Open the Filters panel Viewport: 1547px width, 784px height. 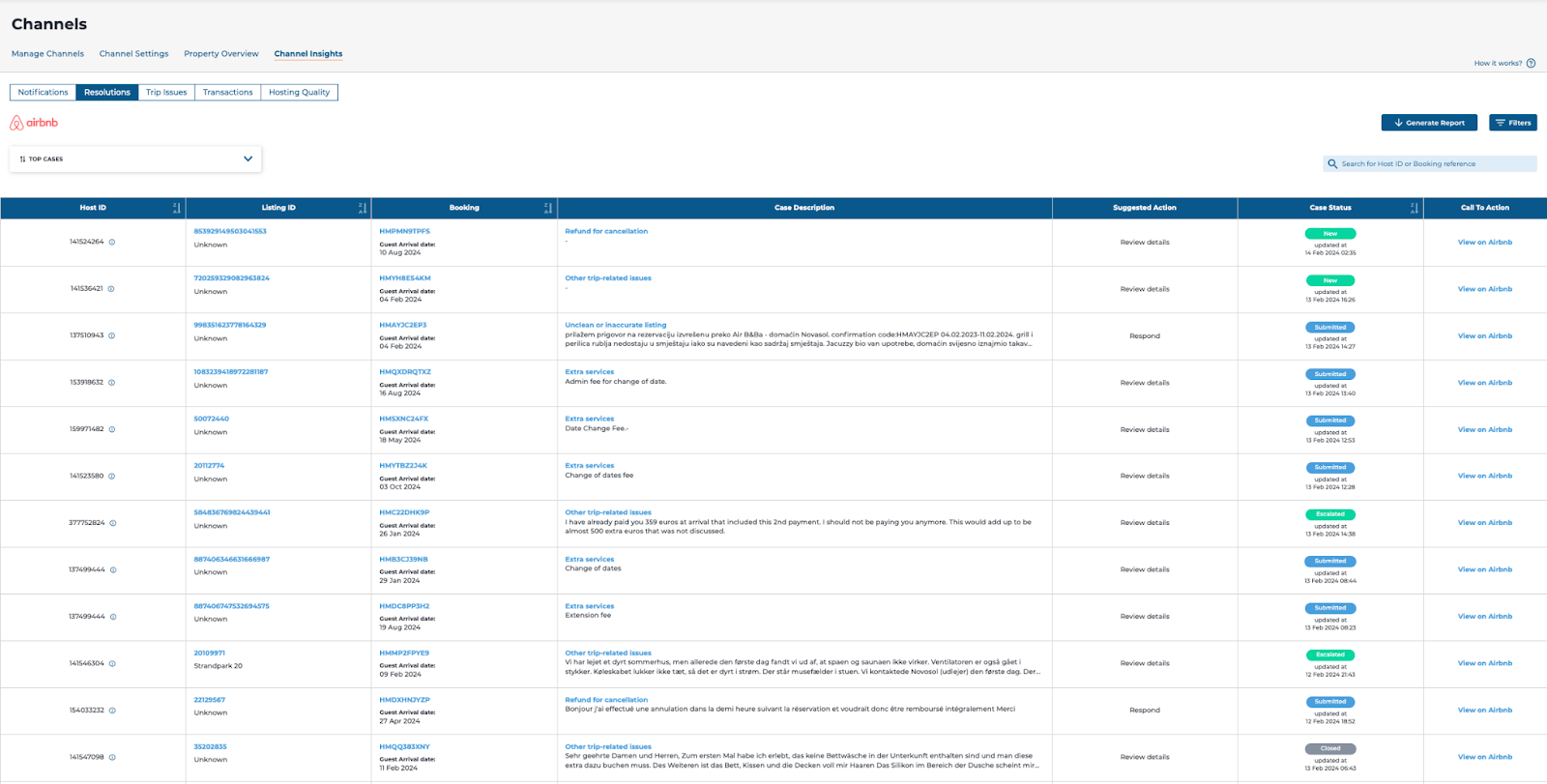click(x=1512, y=123)
